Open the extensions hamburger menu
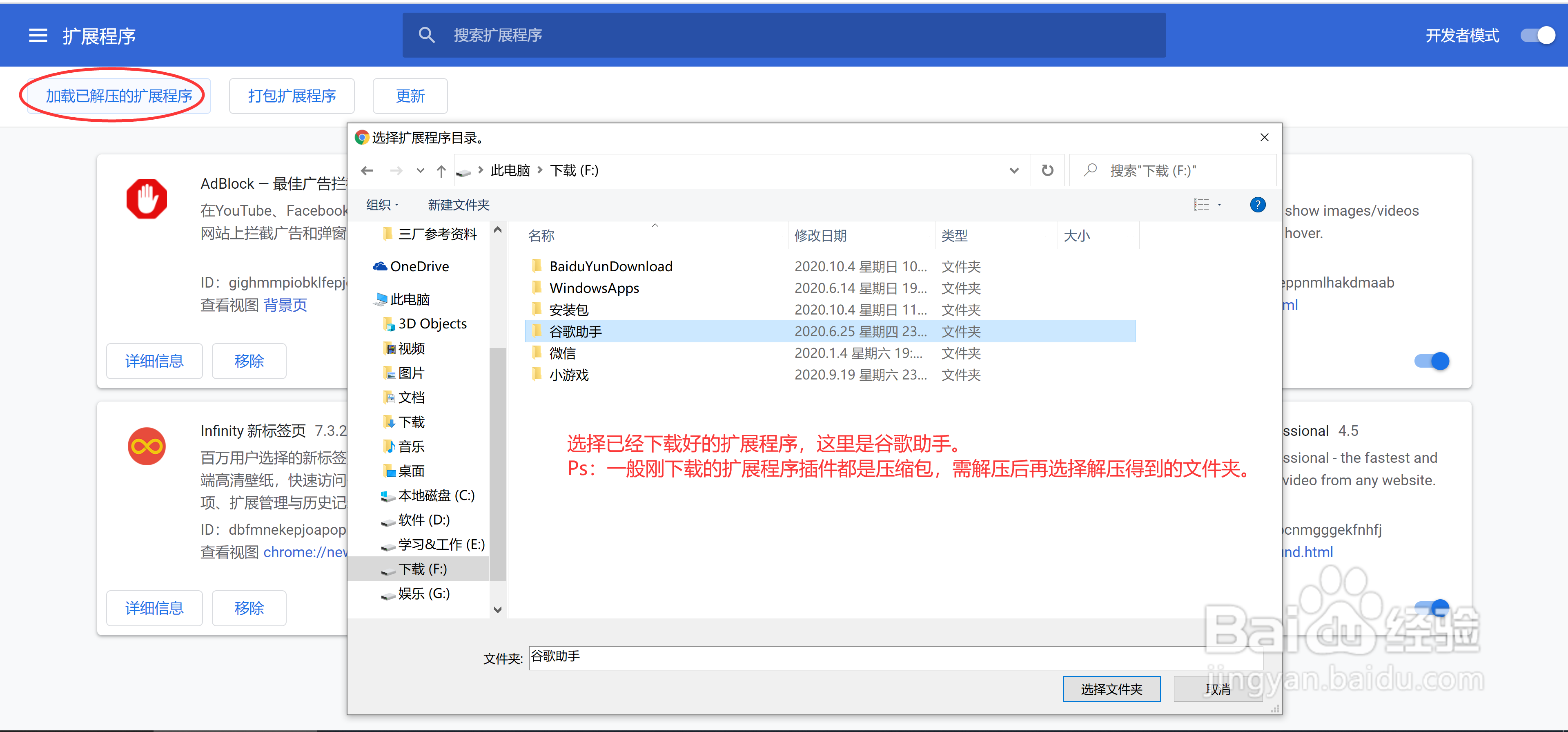Viewport: 1568px width, 732px height. [38, 35]
